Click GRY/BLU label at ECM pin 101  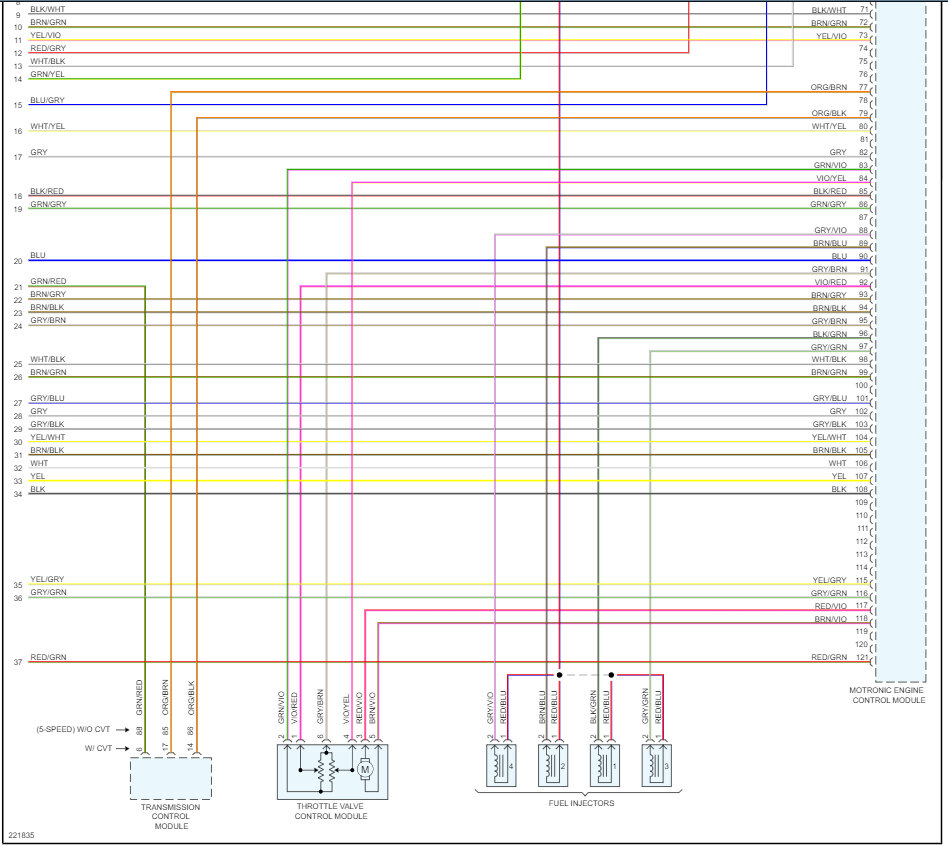(x=830, y=399)
